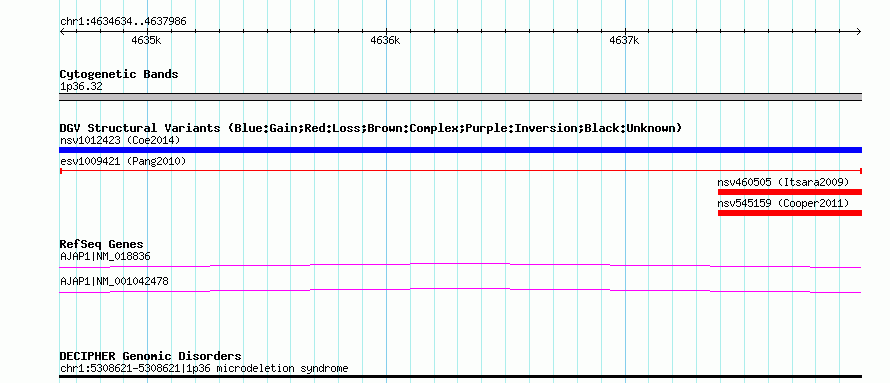Click the right arrowhead of the ruler
890x383 pixels.
pos(859,32)
